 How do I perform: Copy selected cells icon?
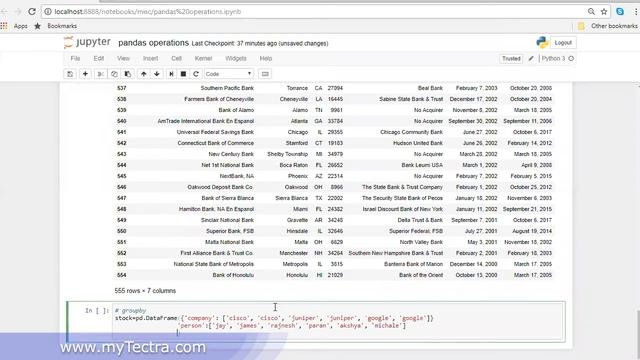tap(114, 74)
